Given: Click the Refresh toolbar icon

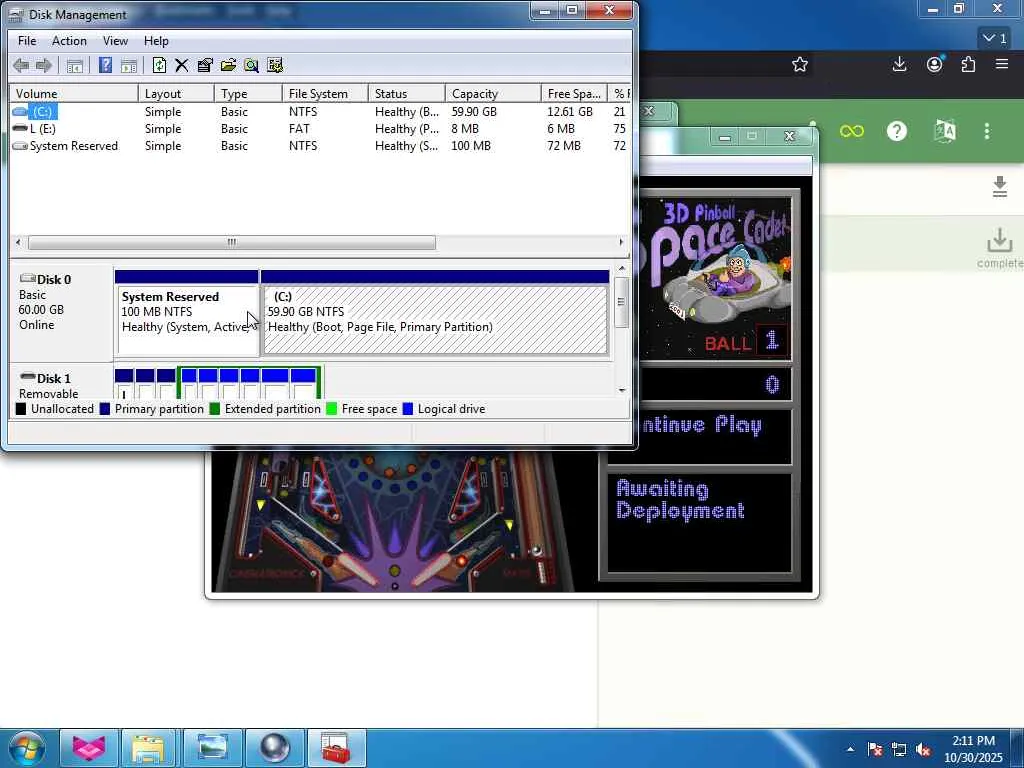Looking at the screenshot, I should 159,65.
